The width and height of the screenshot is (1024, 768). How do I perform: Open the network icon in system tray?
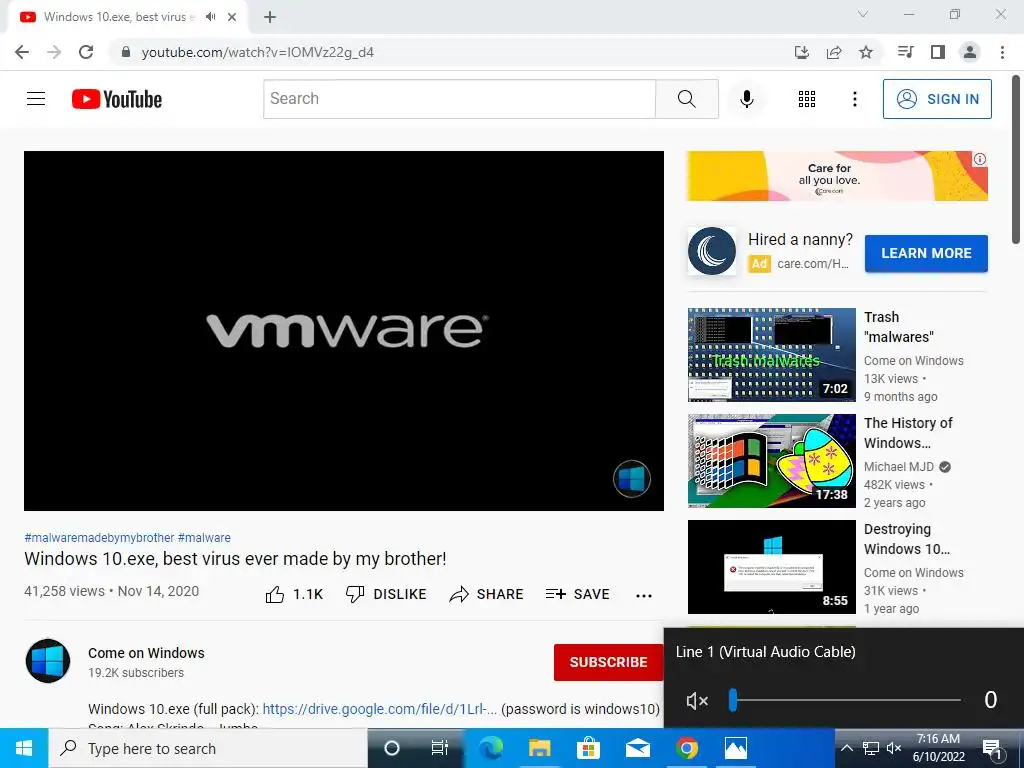pos(871,748)
